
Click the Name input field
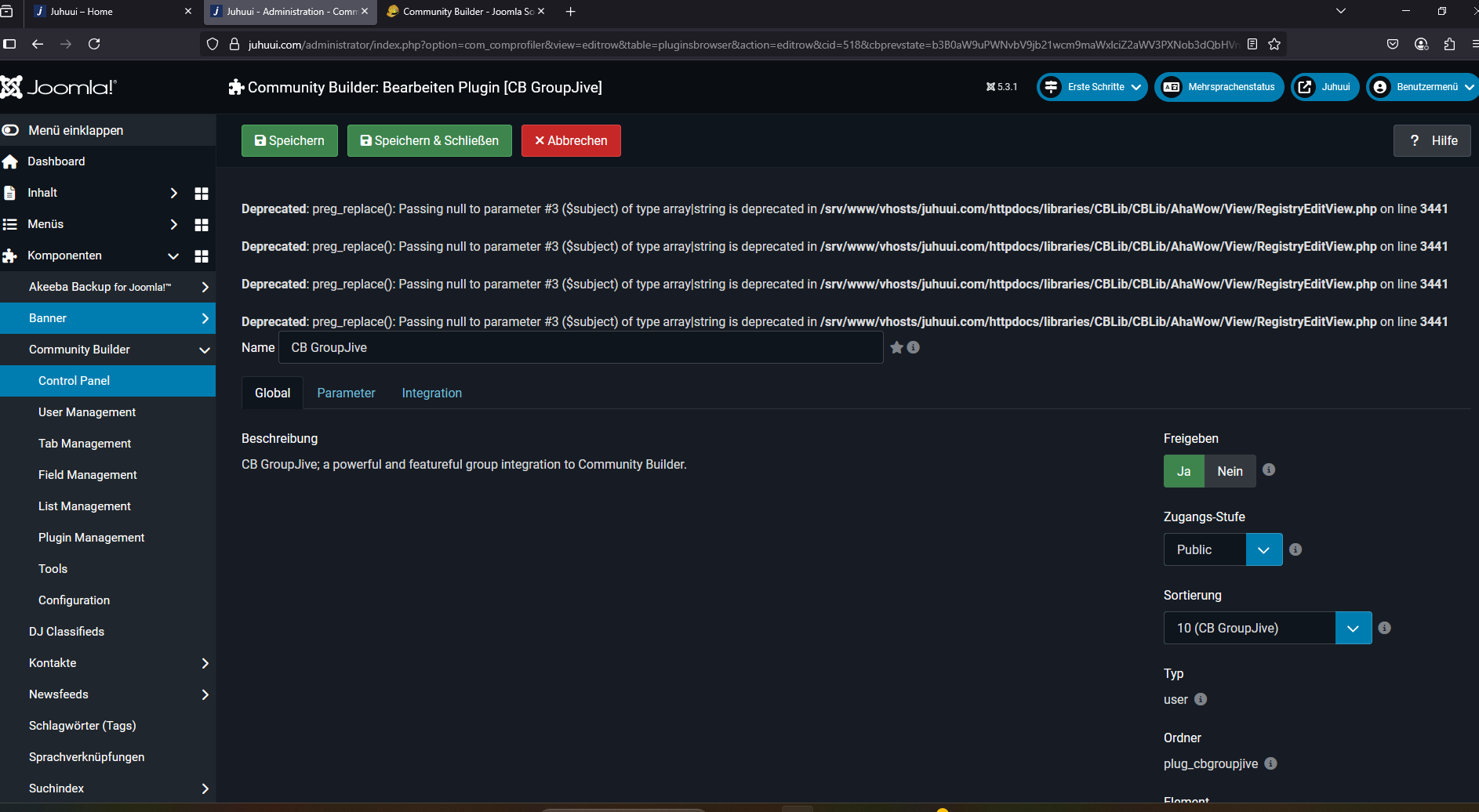click(x=580, y=347)
